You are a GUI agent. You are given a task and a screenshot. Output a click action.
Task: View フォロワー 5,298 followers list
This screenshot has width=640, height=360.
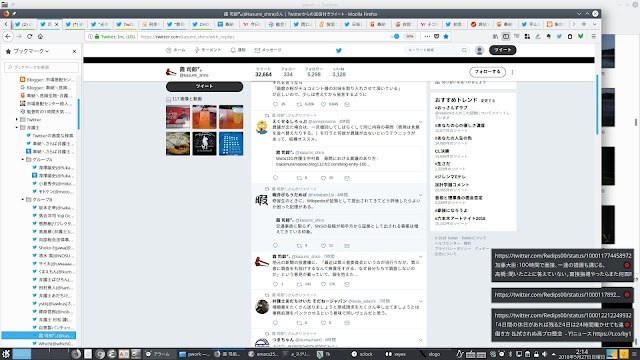click(313, 72)
